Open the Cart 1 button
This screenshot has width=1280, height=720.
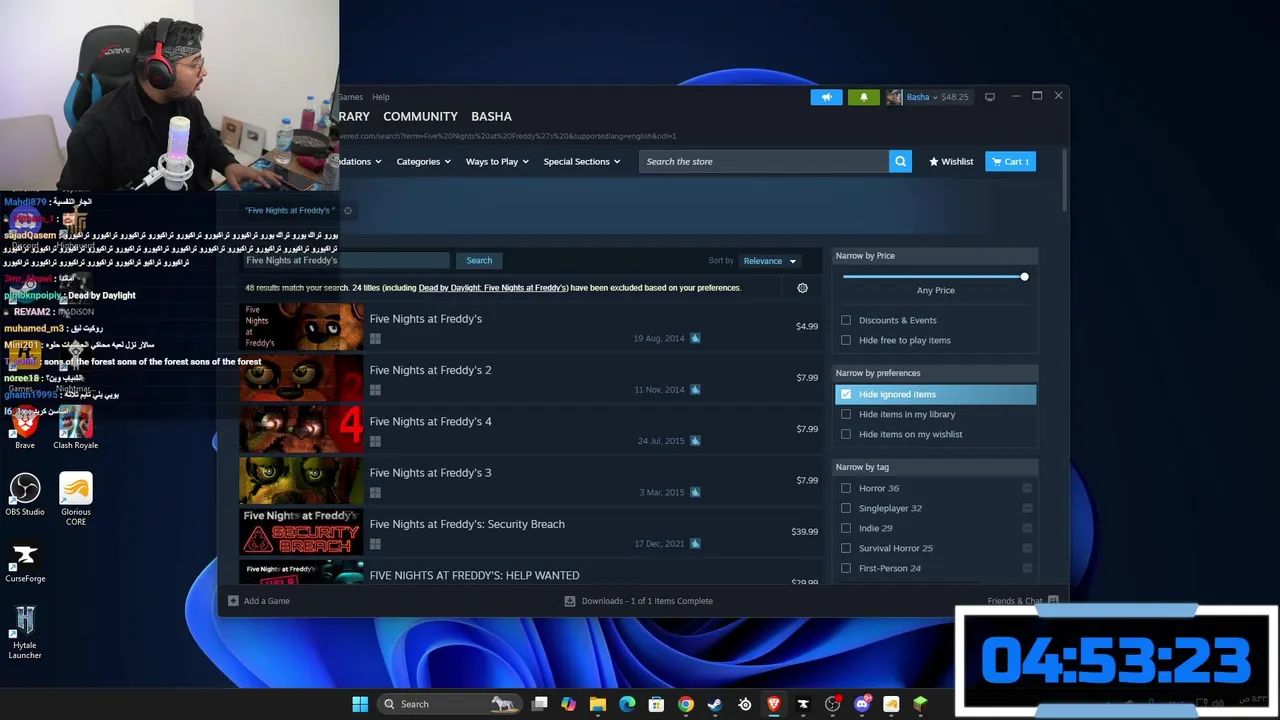pos(1010,161)
